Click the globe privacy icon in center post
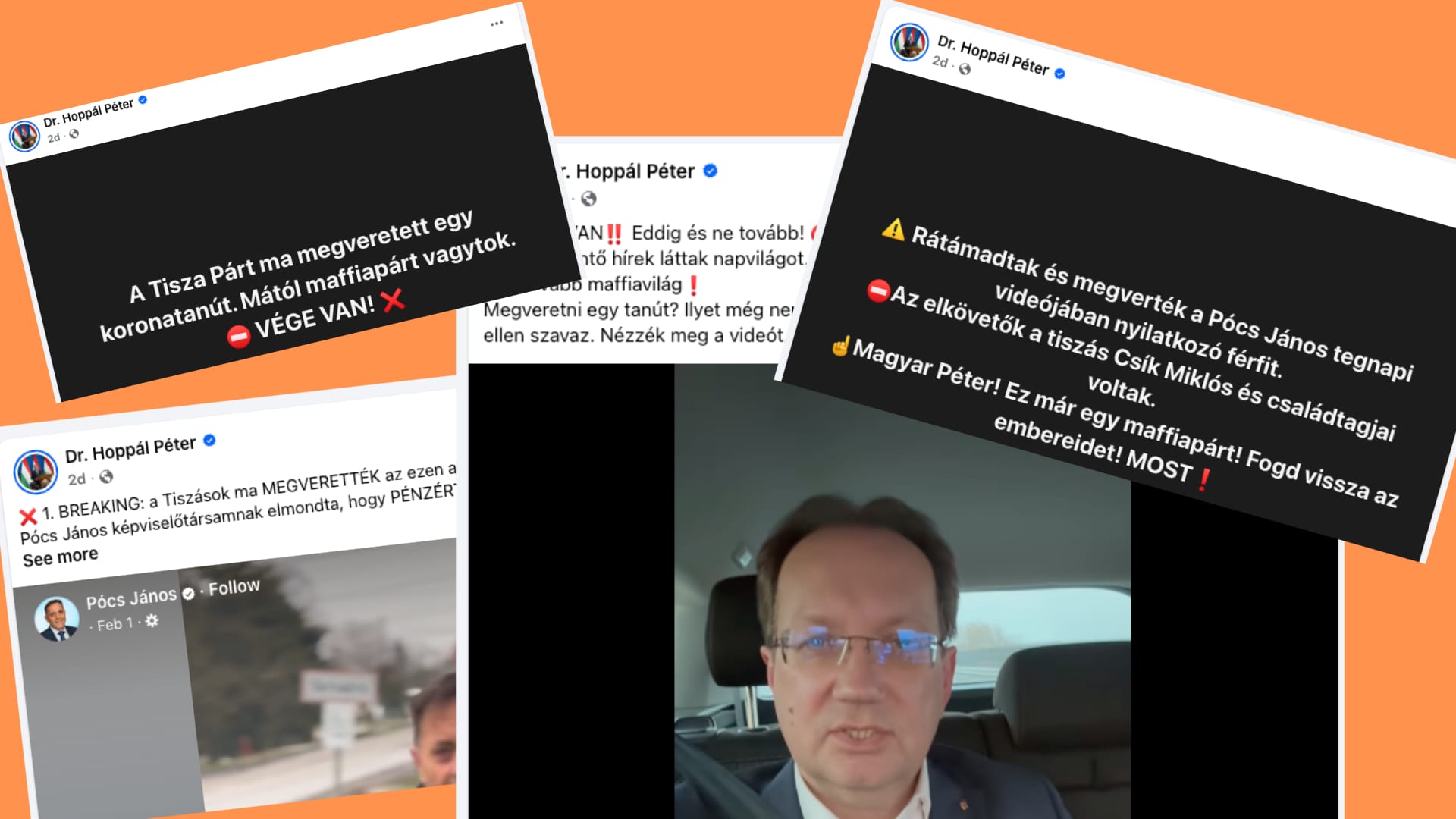The width and height of the screenshot is (1456, 819). coord(588,199)
